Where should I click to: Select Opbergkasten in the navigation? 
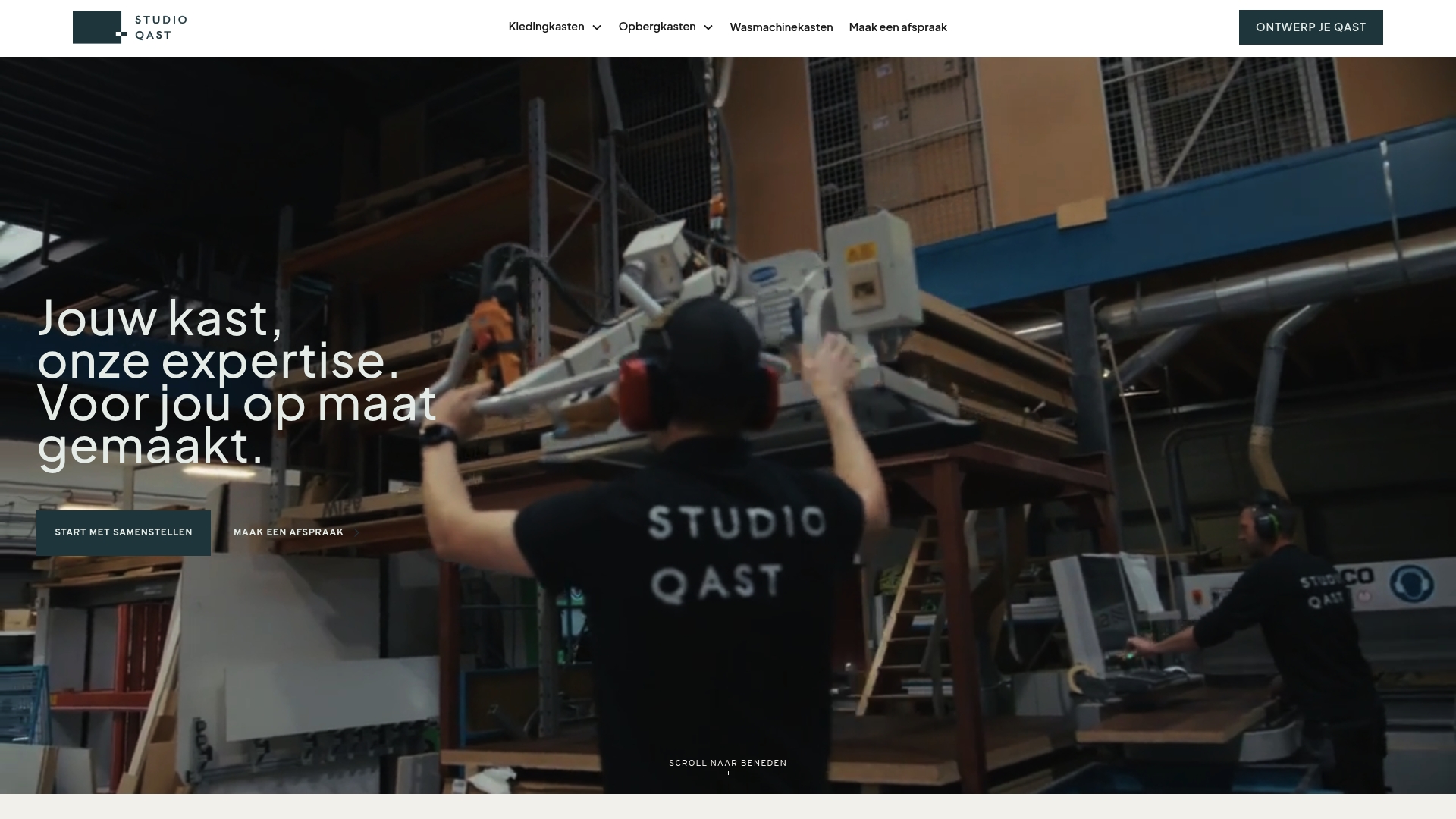coord(657,27)
